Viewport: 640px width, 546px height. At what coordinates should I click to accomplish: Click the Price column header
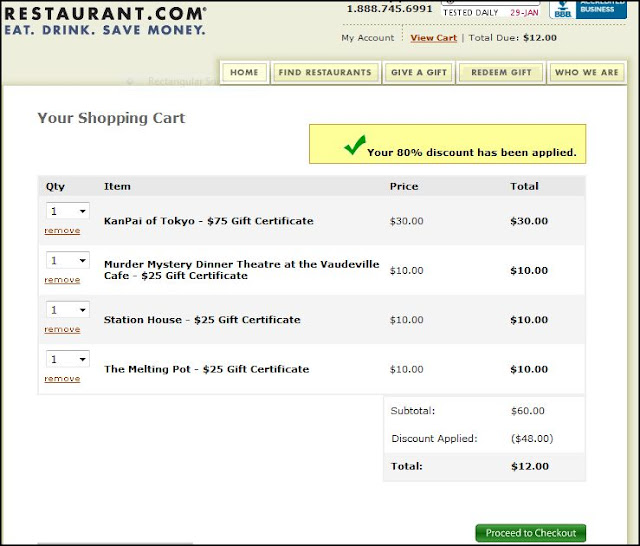[404, 186]
